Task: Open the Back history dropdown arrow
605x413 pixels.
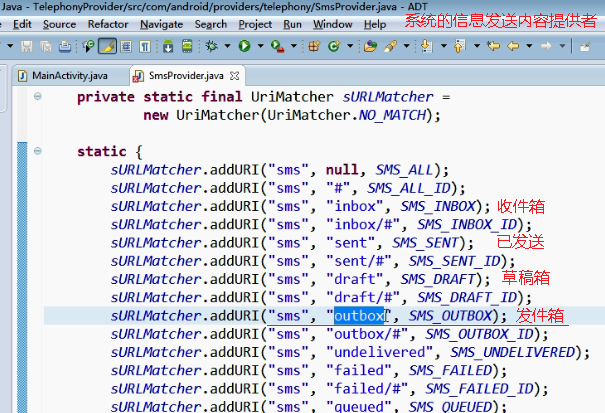Action: [x=529, y=46]
